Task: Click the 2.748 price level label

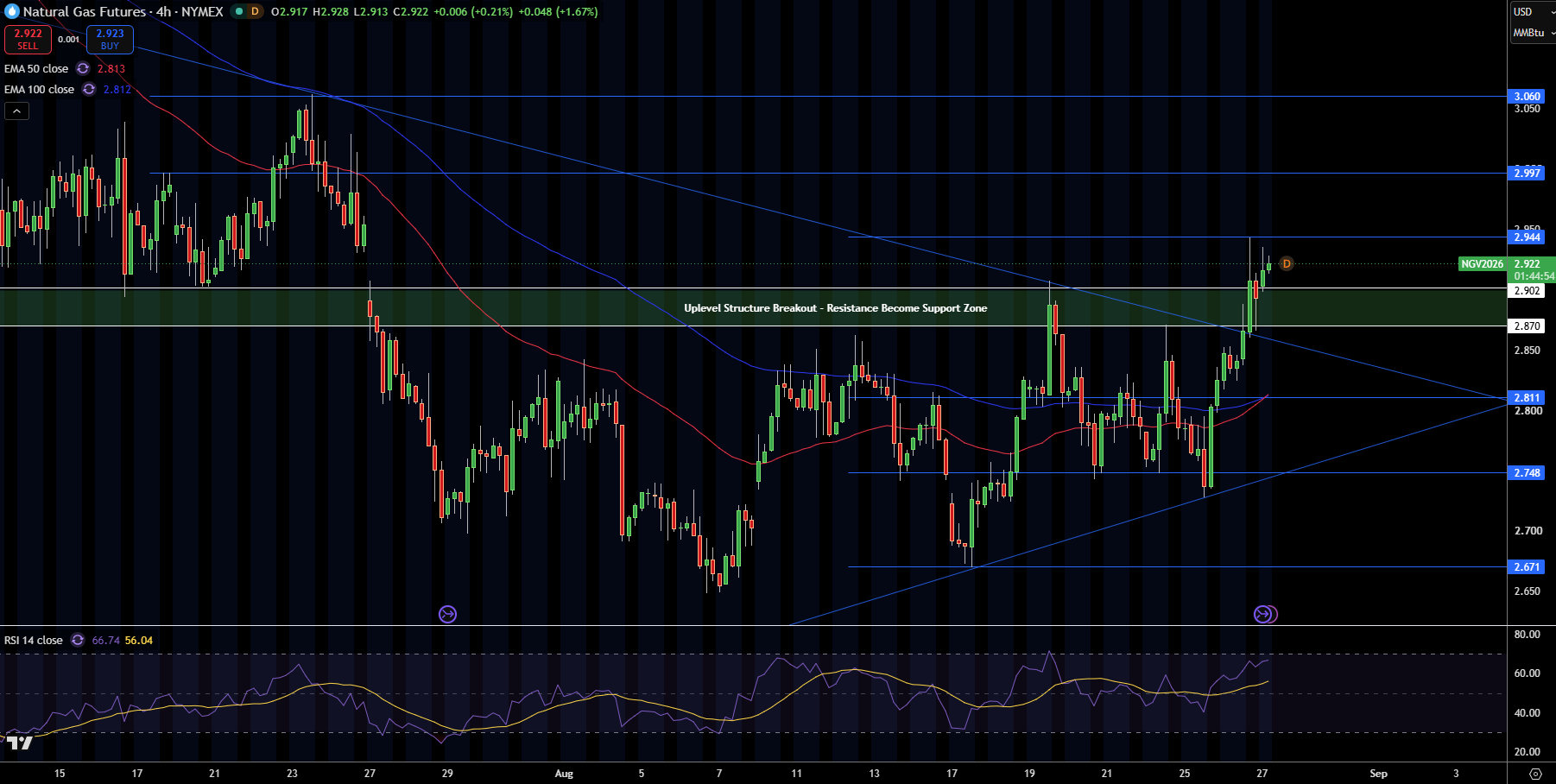Action: [x=1527, y=472]
